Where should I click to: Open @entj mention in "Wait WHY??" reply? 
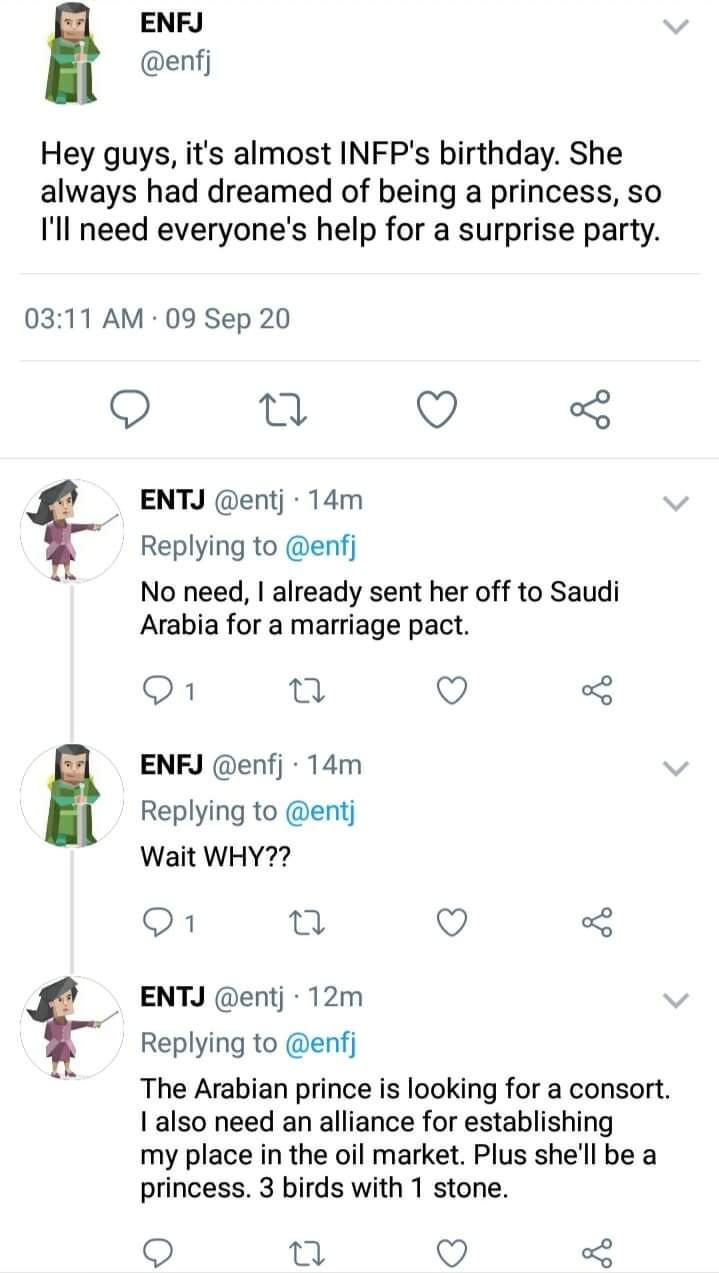click(321, 811)
